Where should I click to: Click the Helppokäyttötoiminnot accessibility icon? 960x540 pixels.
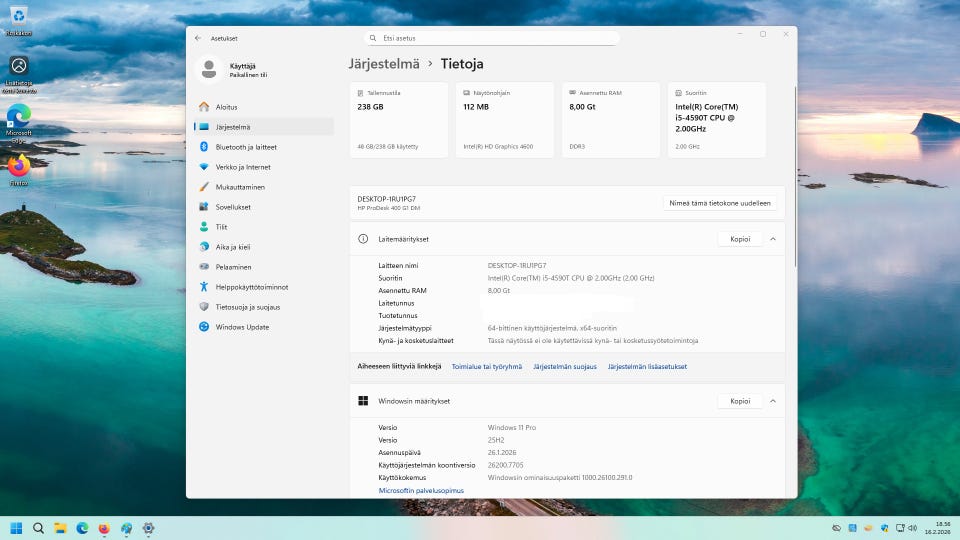204,287
